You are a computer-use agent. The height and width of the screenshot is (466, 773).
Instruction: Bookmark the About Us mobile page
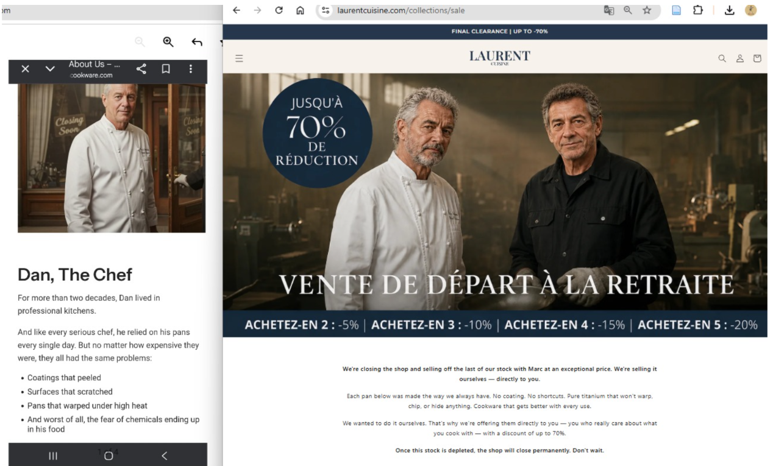click(166, 69)
